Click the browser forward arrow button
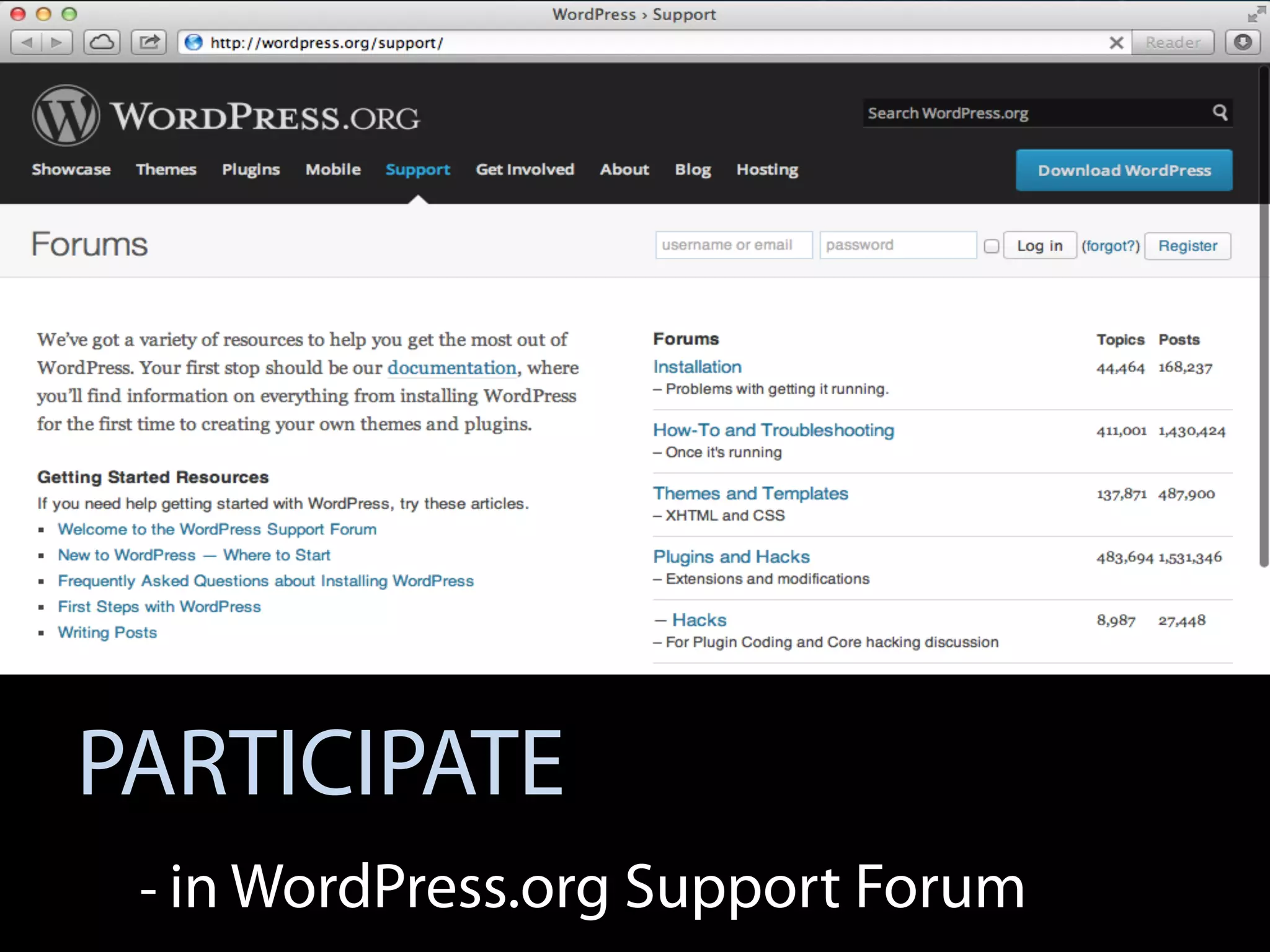The height and width of the screenshot is (952, 1270). click(x=57, y=43)
